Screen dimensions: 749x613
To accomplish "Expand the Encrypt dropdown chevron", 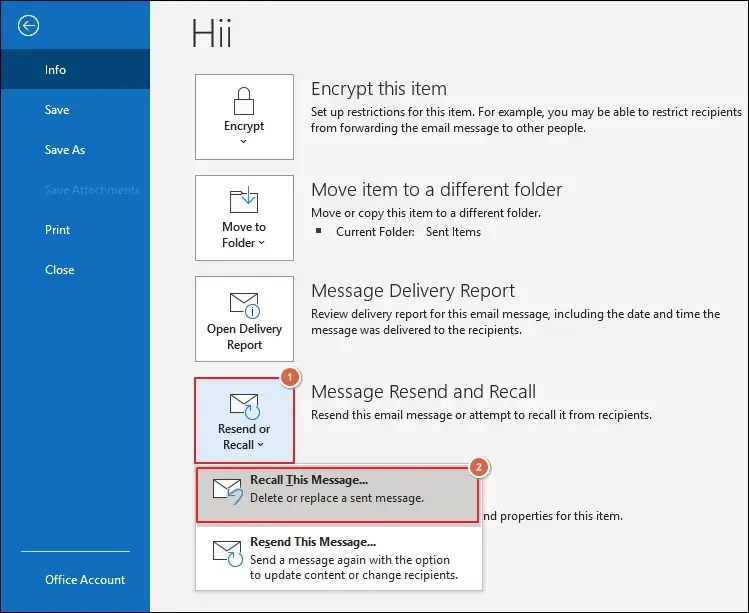I will [244, 141].
